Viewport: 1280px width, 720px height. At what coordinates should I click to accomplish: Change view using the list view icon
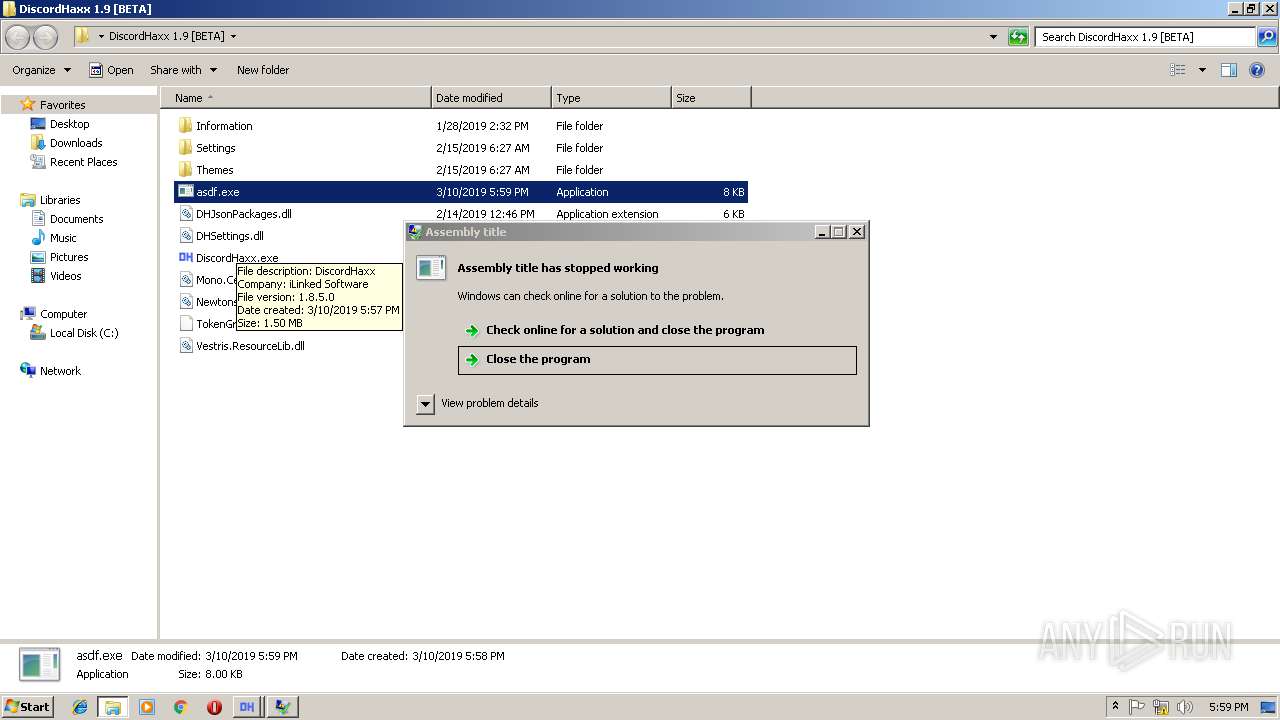[x=1178, y=70]
